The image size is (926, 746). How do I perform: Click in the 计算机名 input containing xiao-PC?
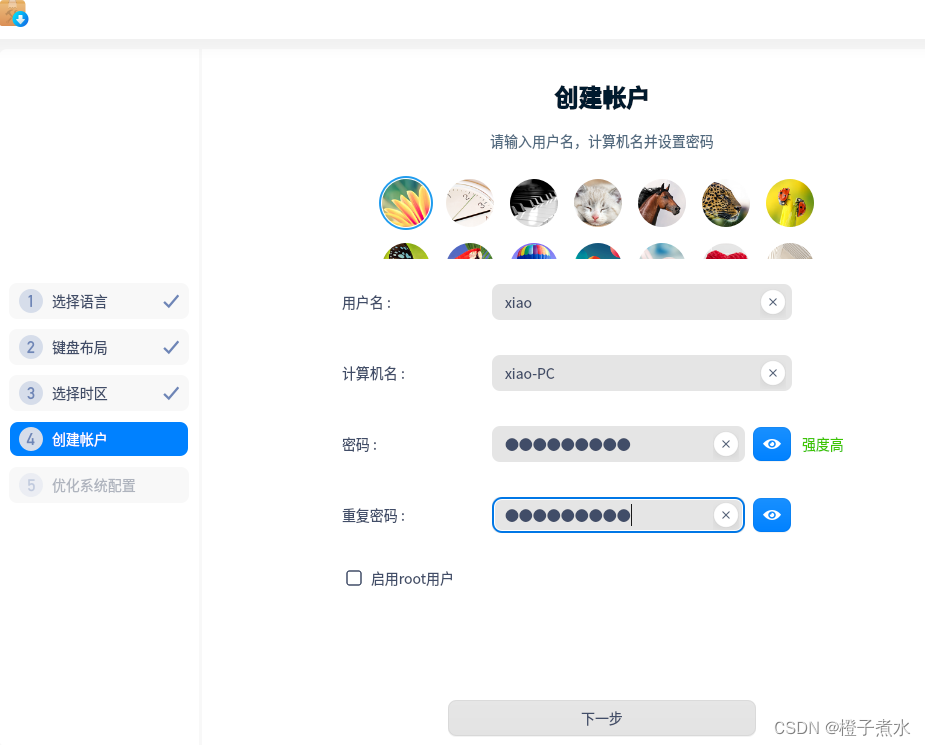point(641,373)
